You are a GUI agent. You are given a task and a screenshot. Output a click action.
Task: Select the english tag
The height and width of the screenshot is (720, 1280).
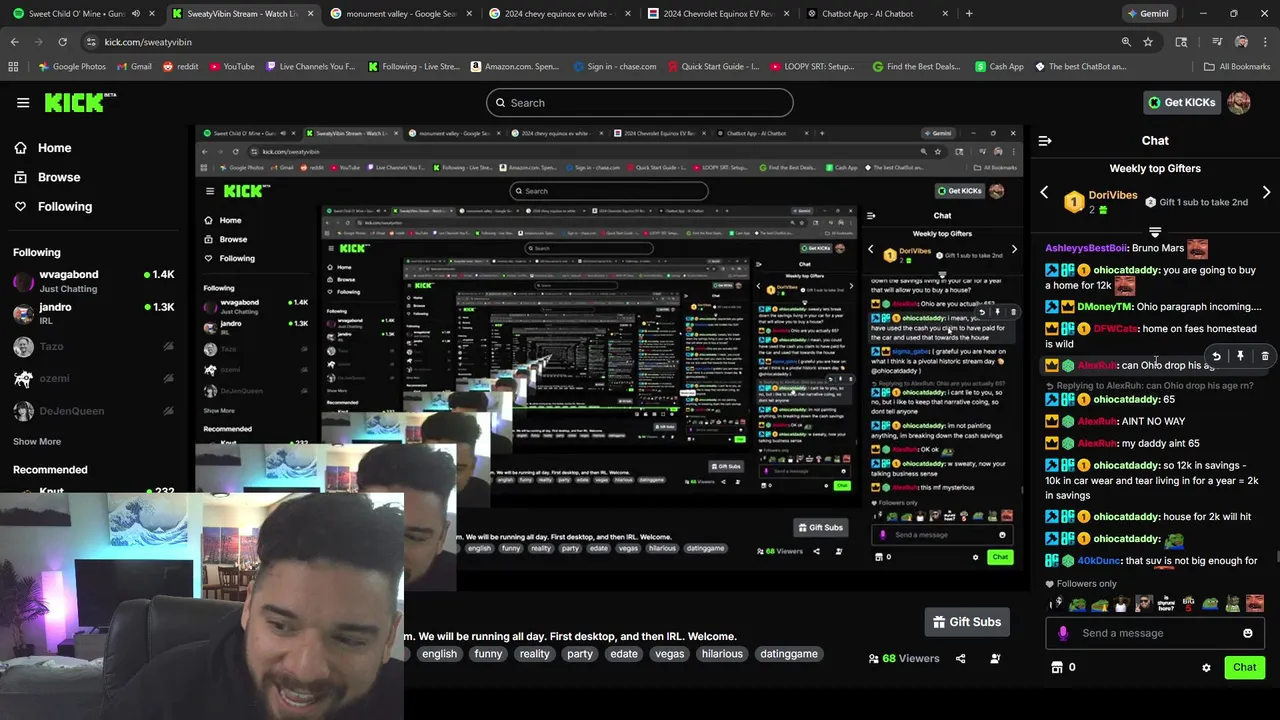439,654
